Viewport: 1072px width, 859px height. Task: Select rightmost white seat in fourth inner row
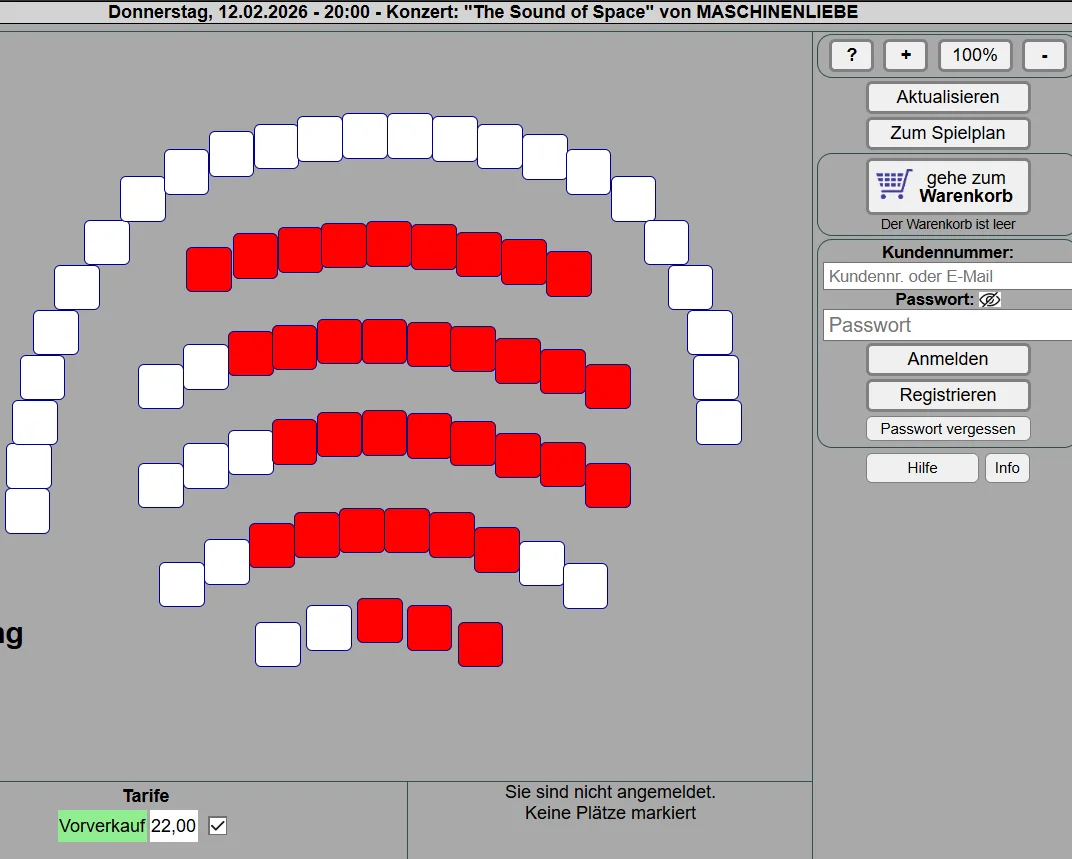(585, 586)
